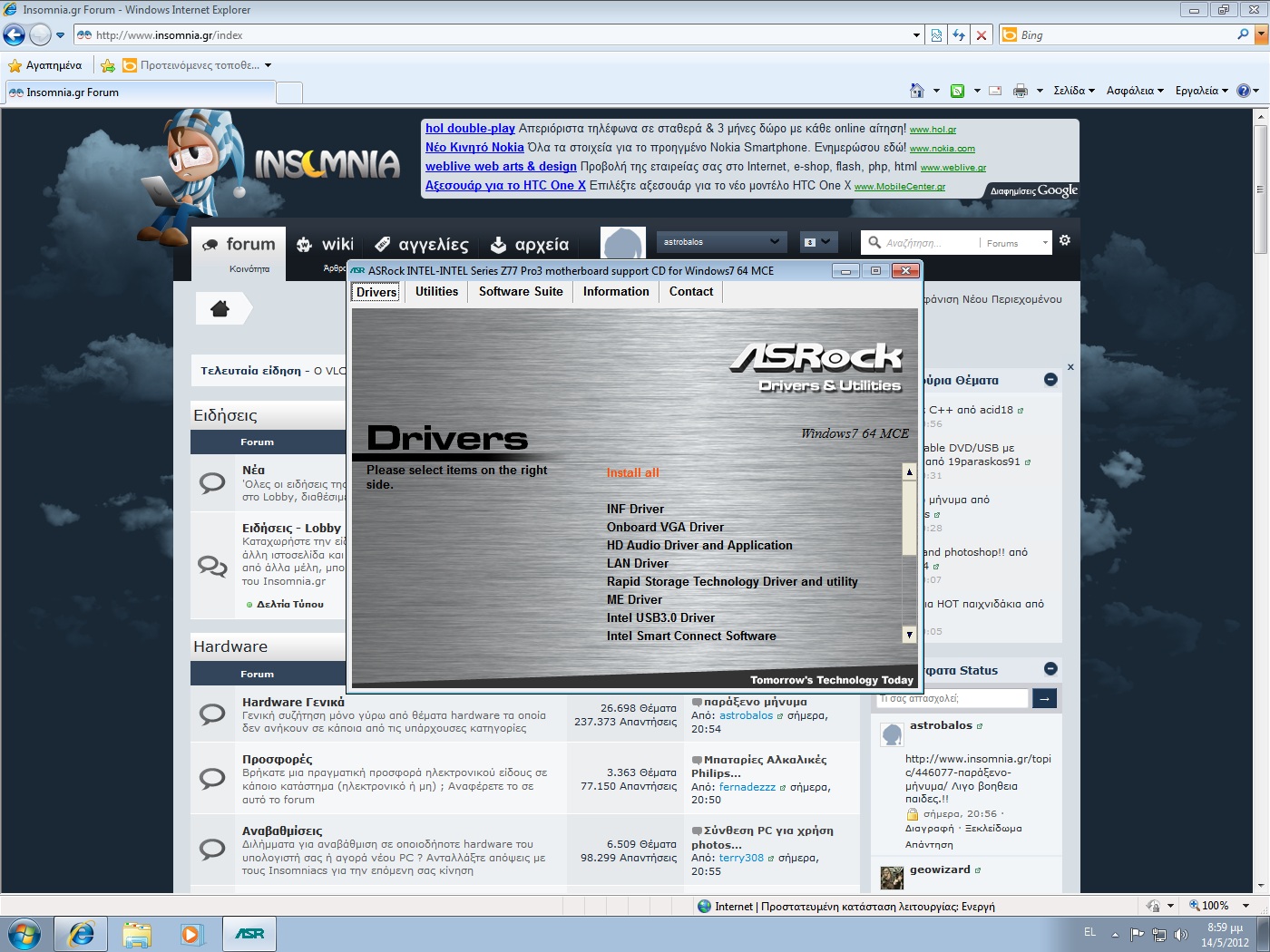
Task: Click the IE Forward arrow button
Action: (x=40, y=35)
